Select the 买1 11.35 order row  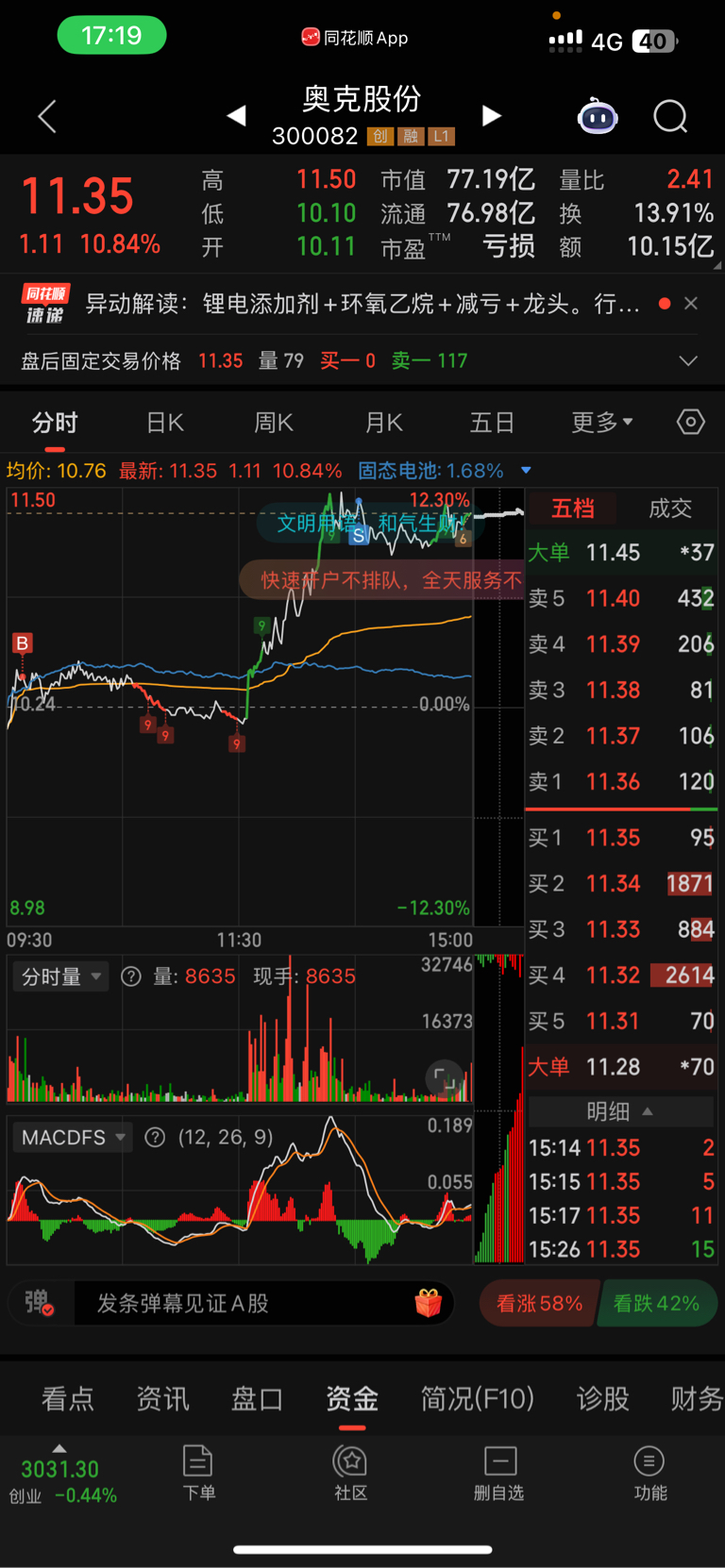point(620,838)
